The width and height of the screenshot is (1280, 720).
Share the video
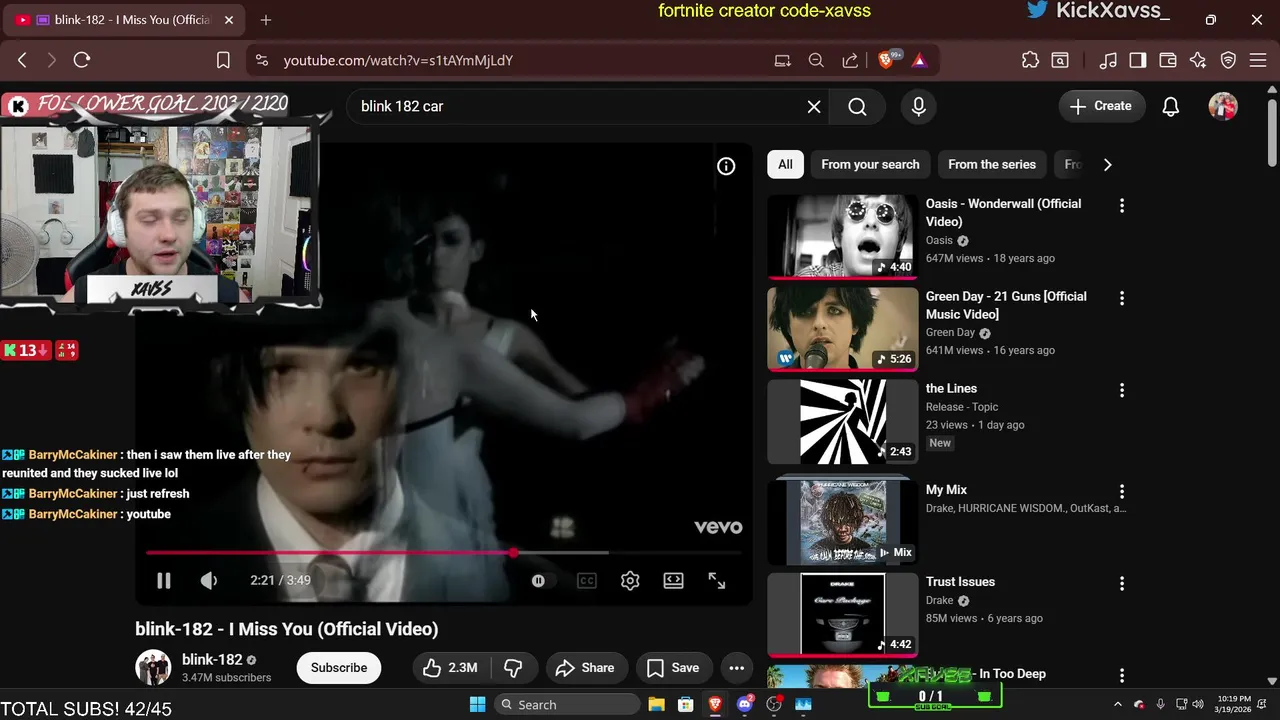(x=585, y=668)
